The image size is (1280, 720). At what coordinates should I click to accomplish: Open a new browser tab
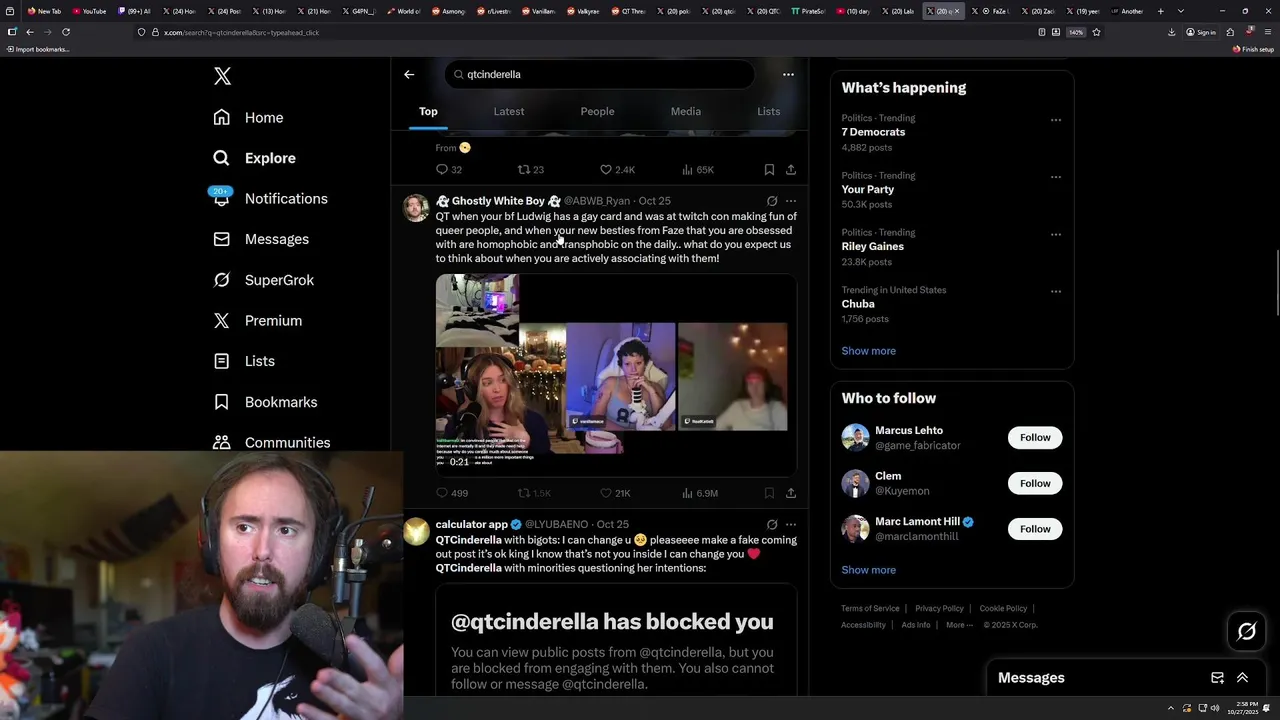[1160, 11]
